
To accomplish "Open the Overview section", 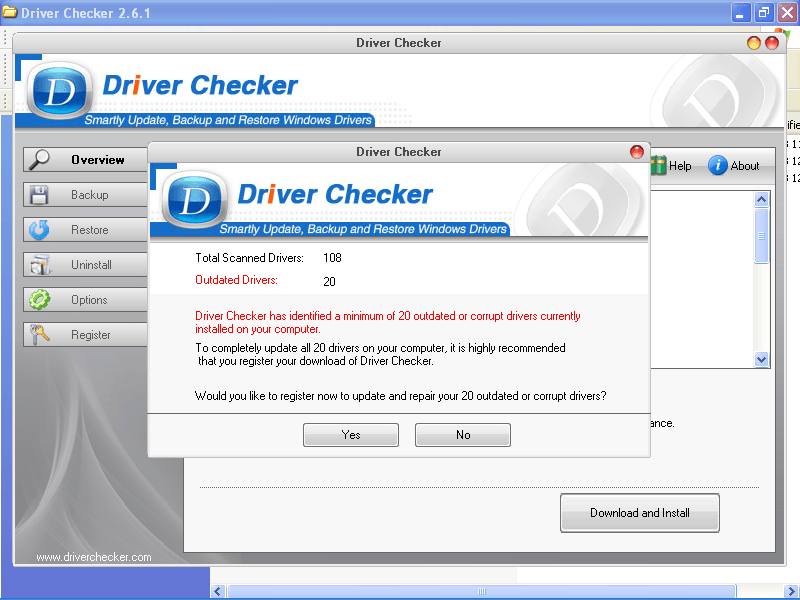I will point(85,160).
